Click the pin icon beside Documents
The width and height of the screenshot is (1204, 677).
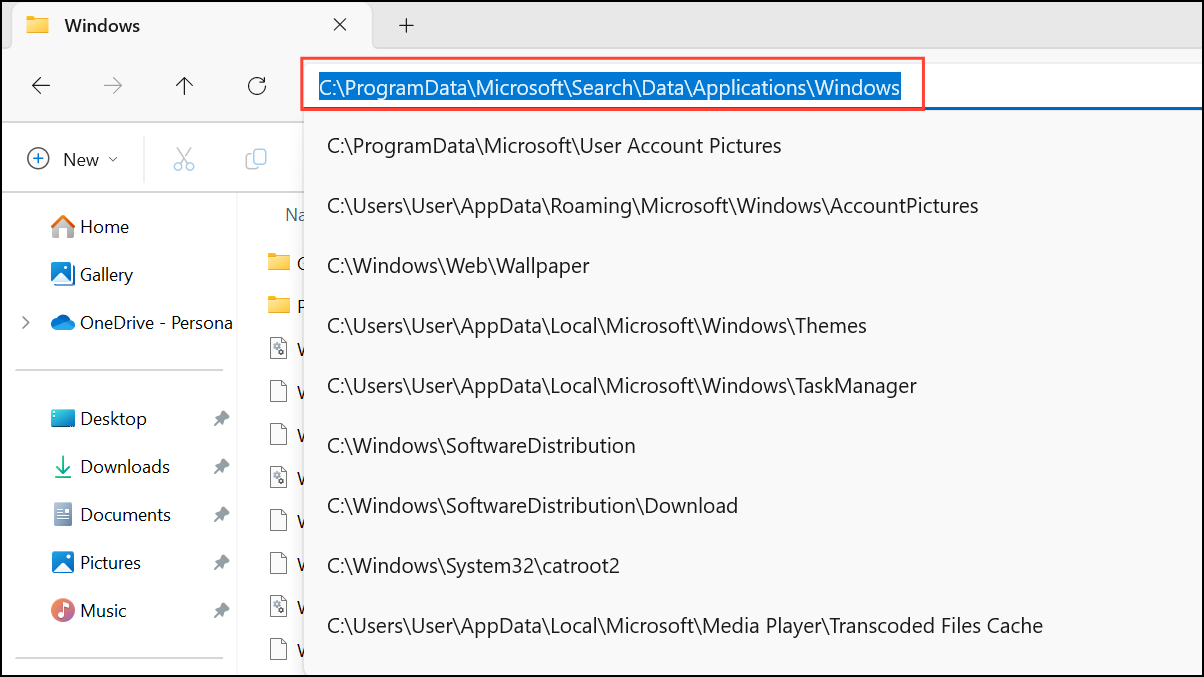pyautogui.click(x=221, y=515)
